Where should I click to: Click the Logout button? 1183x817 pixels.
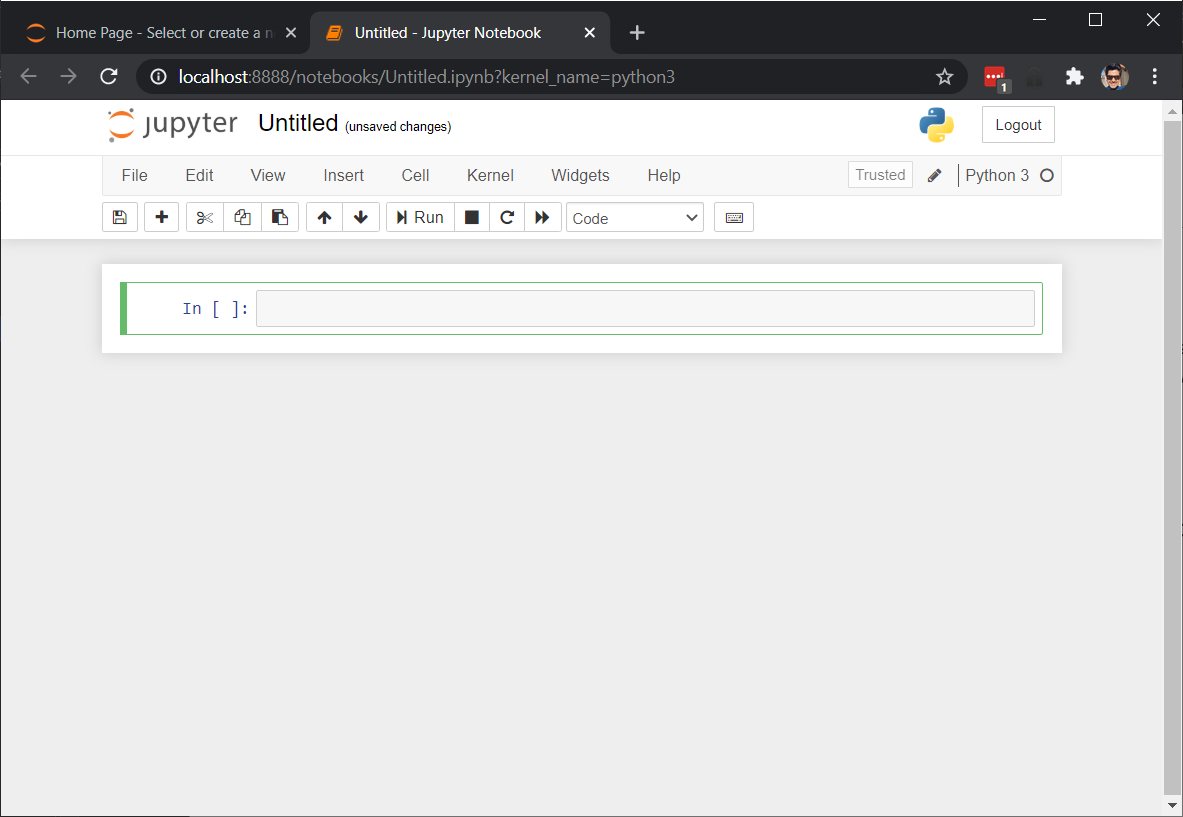coord(1018,125)
